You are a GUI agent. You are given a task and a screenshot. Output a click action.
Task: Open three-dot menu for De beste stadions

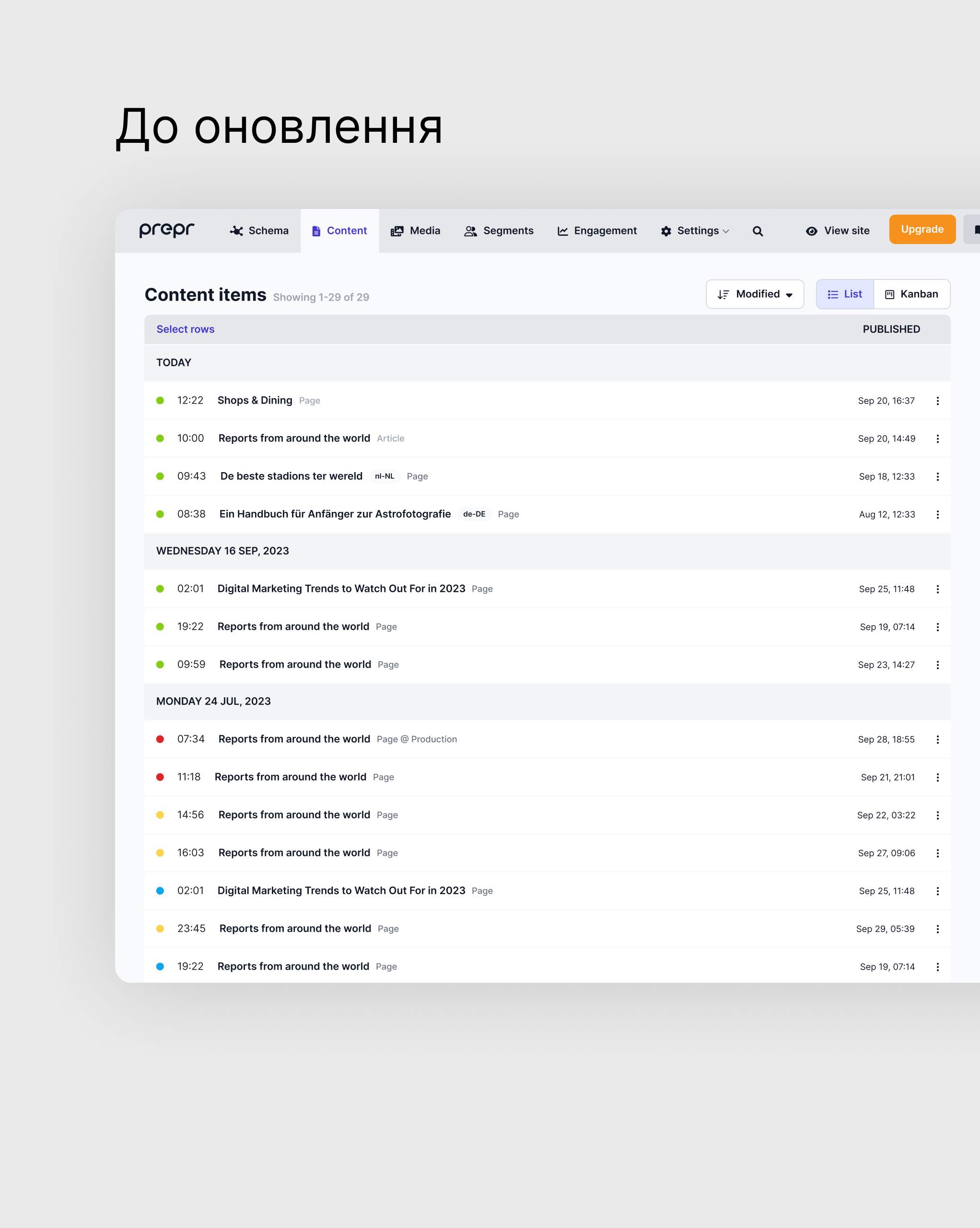pyautogui.click(x=937, y=477)
